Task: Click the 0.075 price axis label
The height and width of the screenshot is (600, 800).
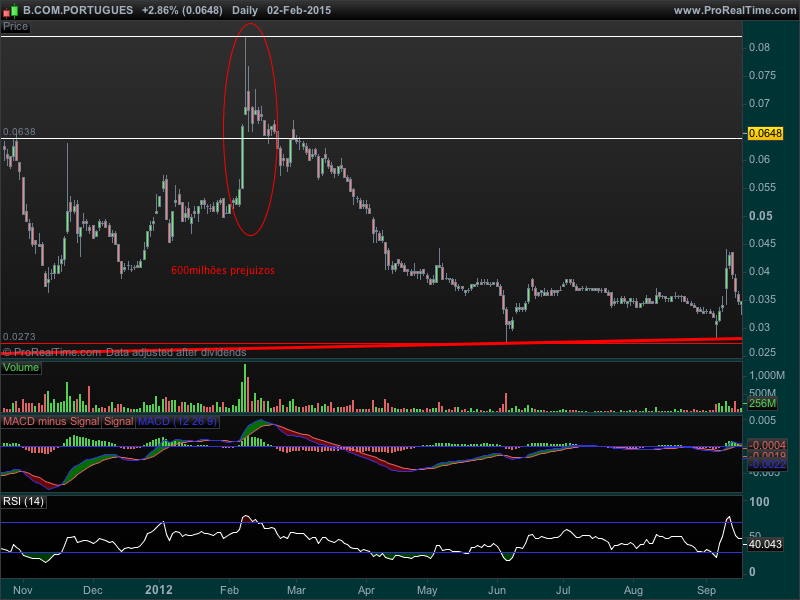Action: point(762,76)
